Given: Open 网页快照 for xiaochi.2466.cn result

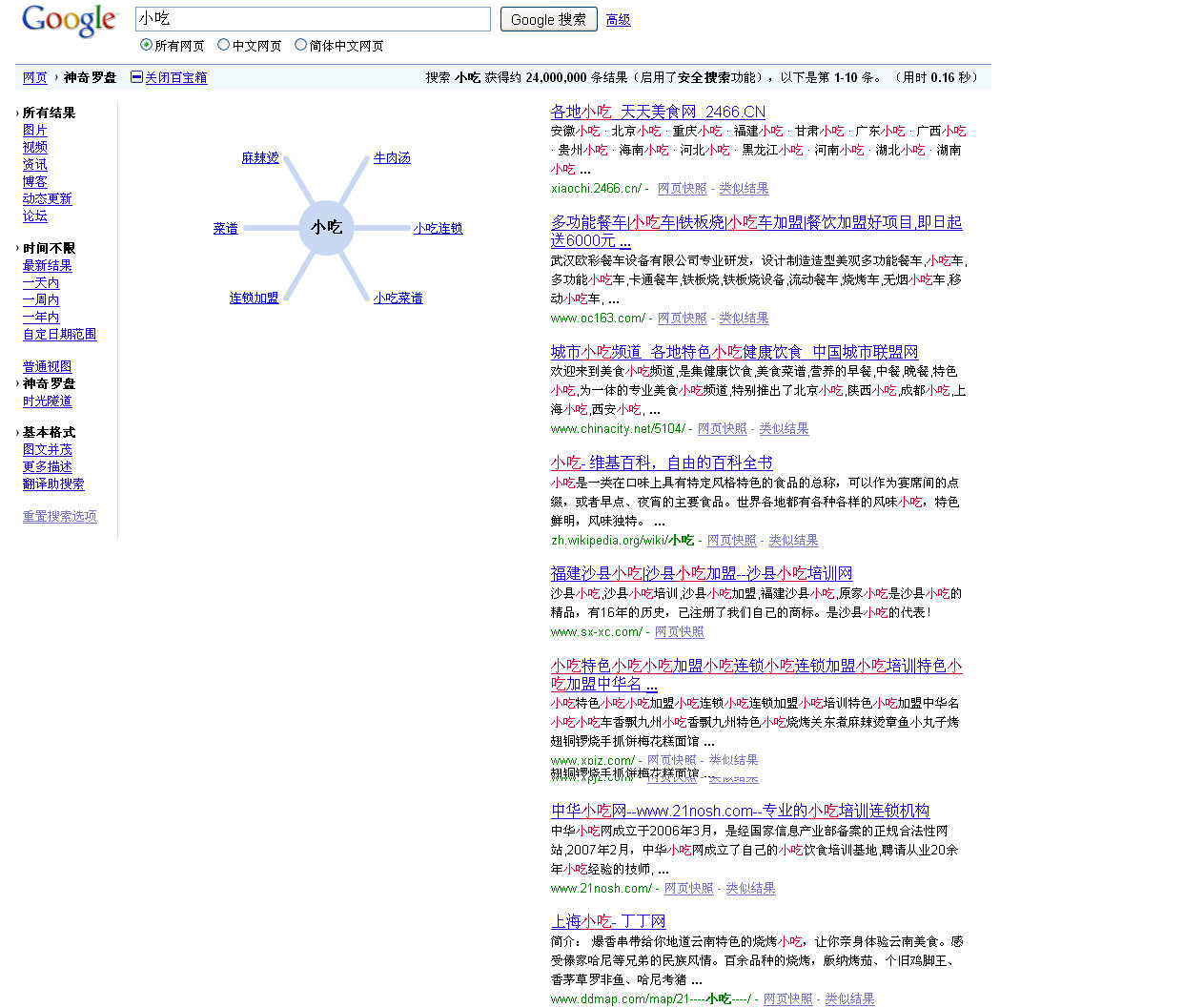Looking at the screenshot, I should point(683,189).
